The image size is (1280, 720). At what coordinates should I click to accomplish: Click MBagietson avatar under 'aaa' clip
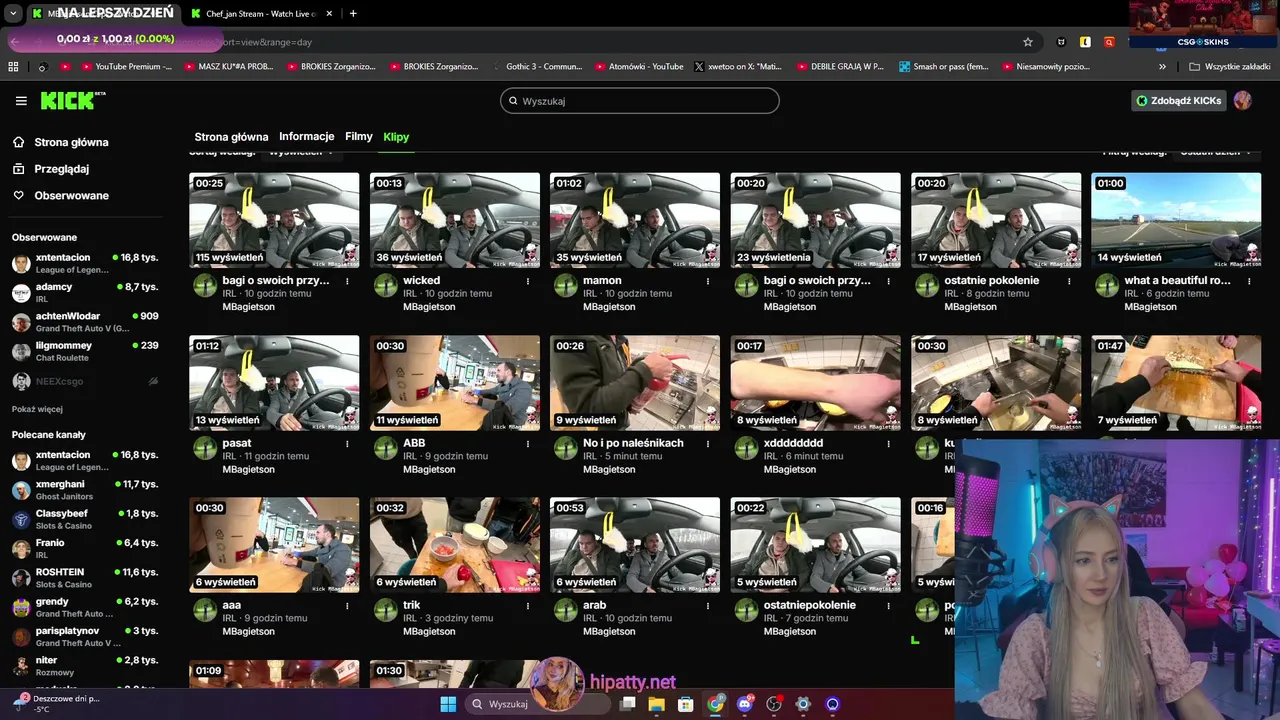click(205, 610)
